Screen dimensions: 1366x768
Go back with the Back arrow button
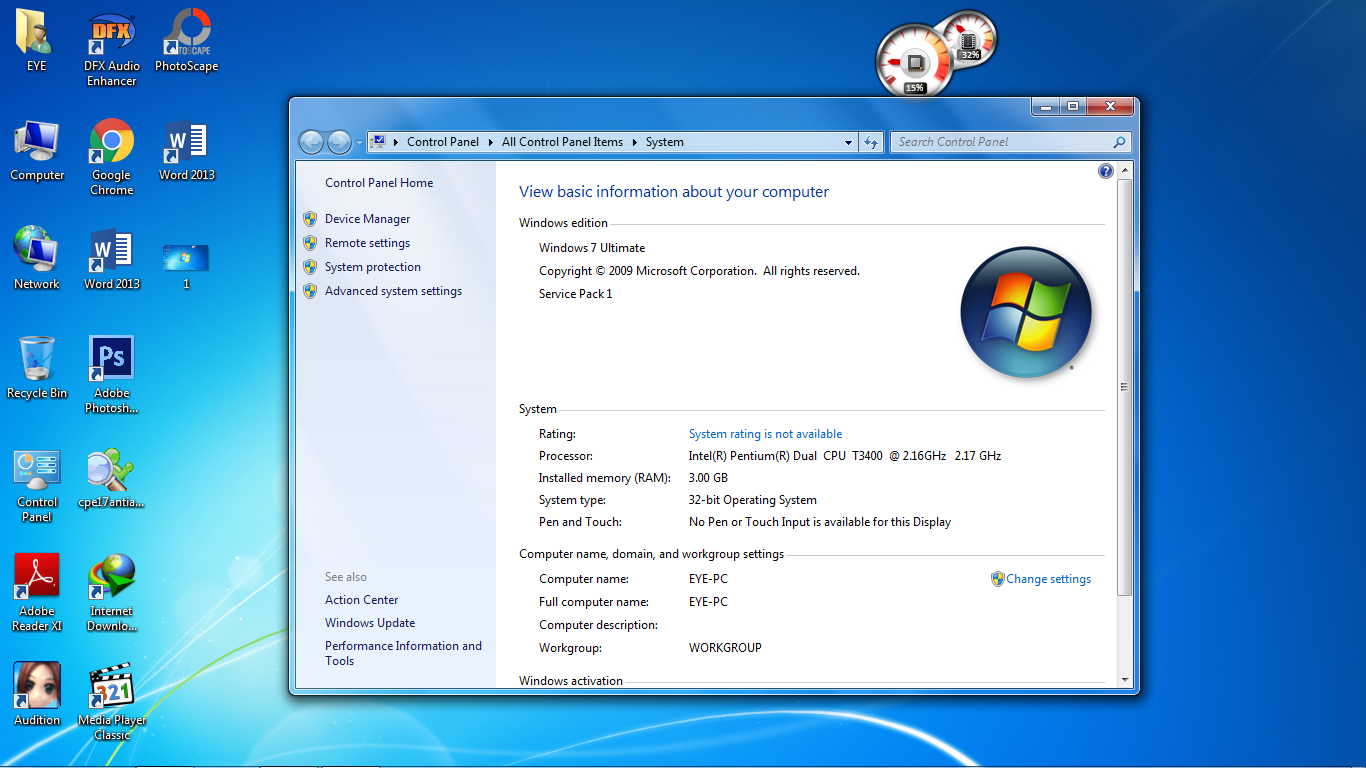coord(312,142)
